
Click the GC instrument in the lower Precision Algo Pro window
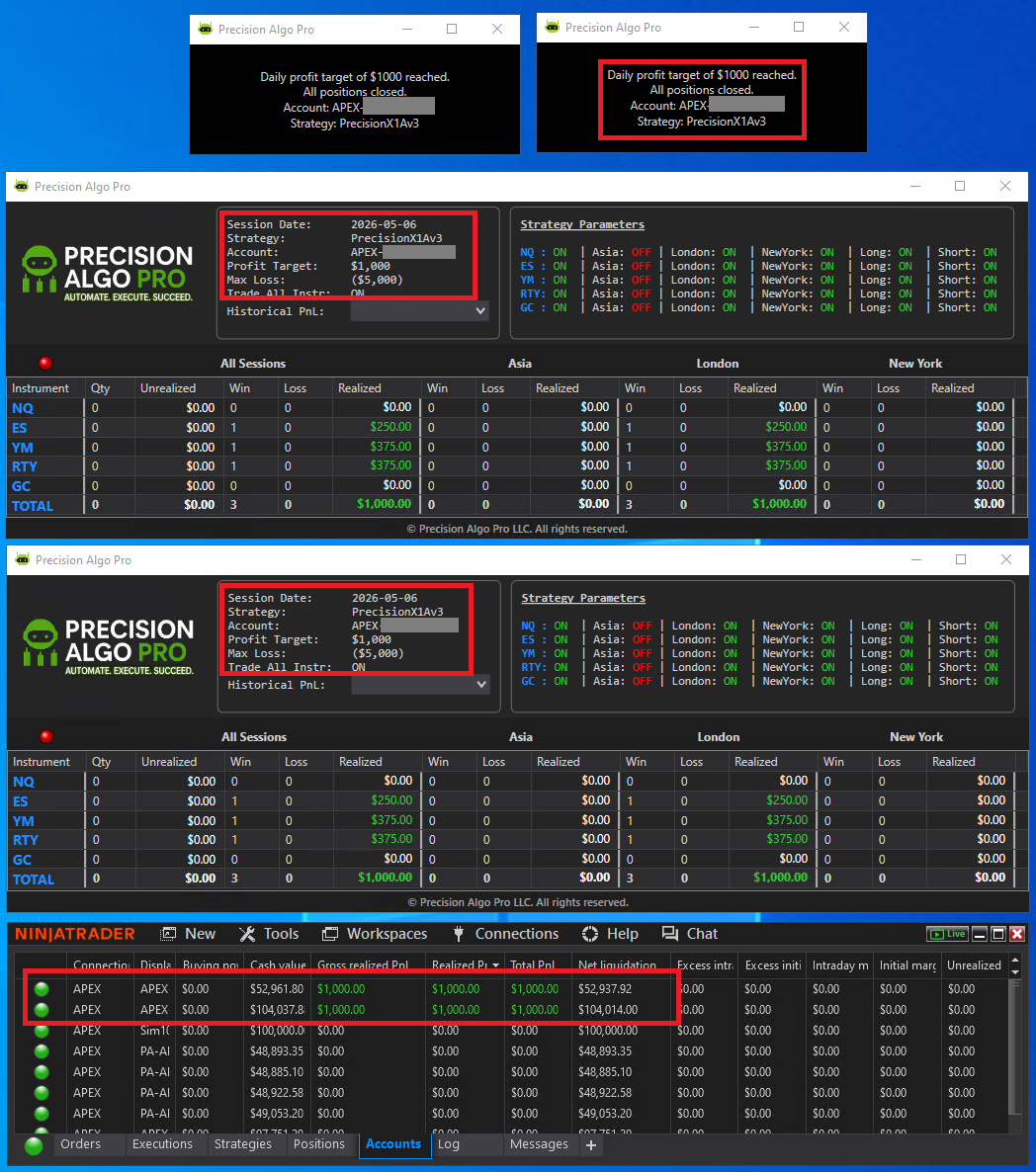pyautogui.click(x=23, y=860)
